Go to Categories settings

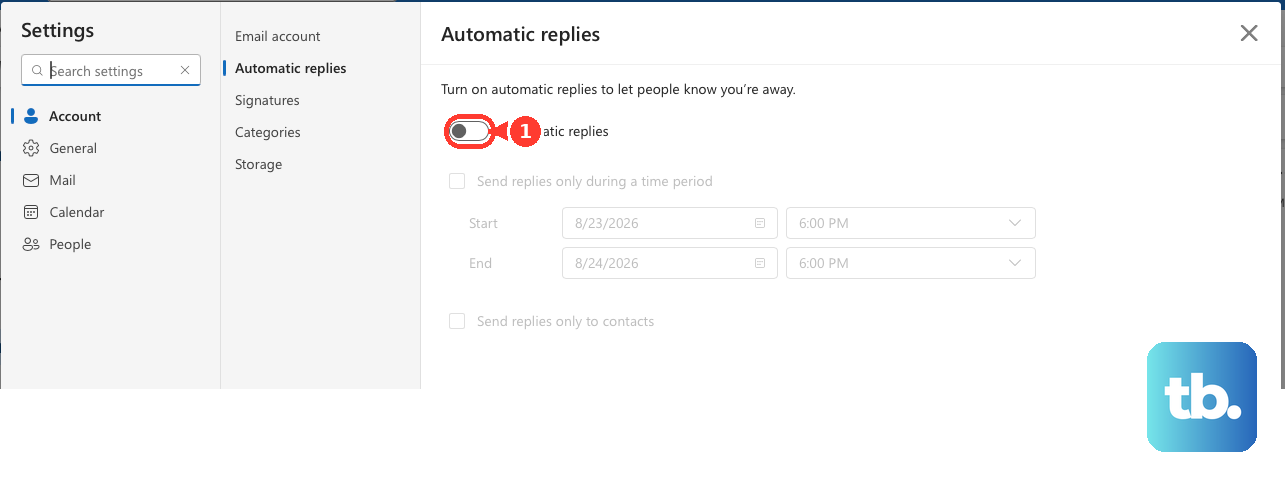click(x=268, y=132)
